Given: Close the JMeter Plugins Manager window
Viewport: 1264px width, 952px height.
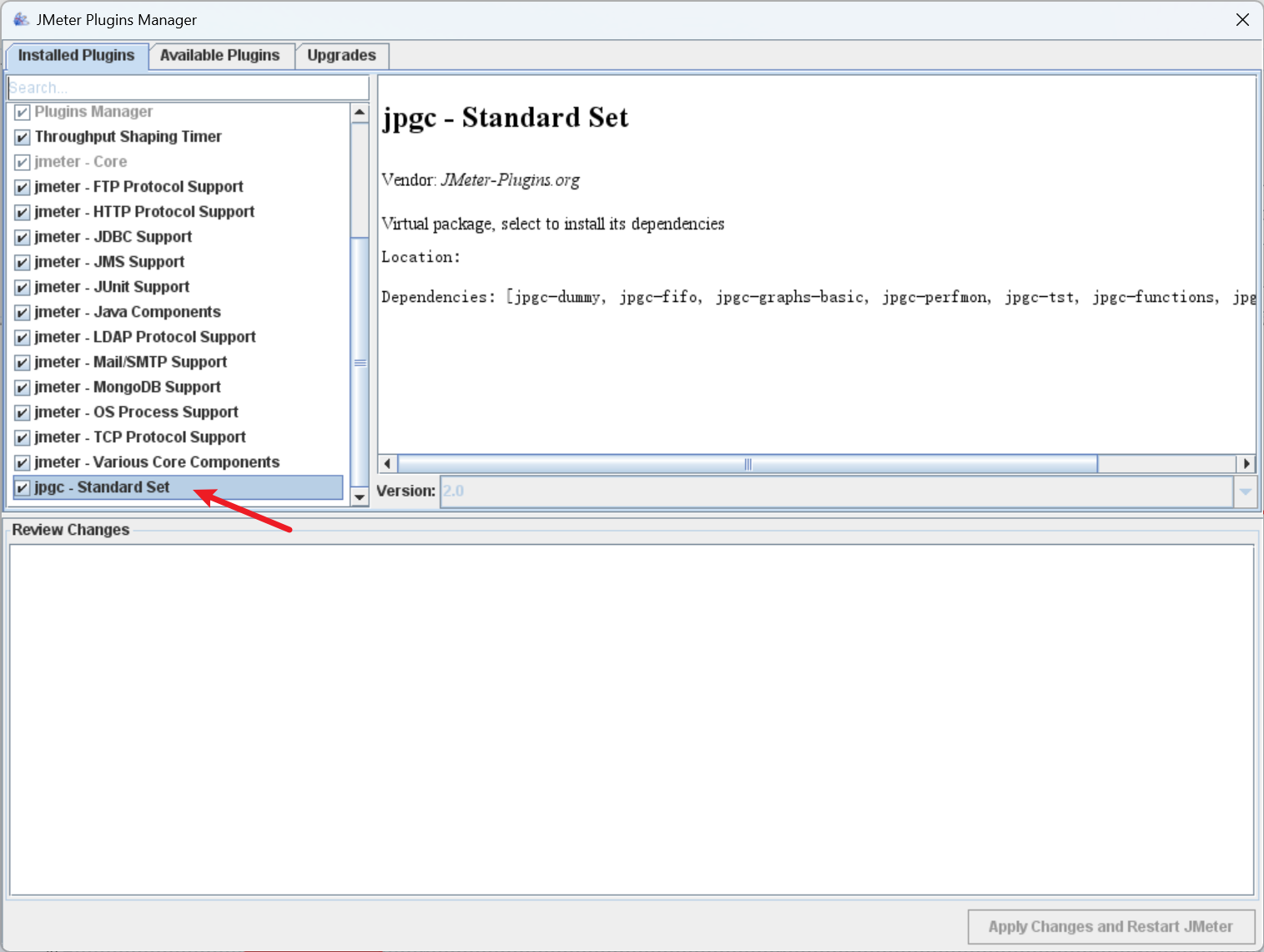Looking at the screenshot, I should pyautogui.click(x=1242, y=19).
